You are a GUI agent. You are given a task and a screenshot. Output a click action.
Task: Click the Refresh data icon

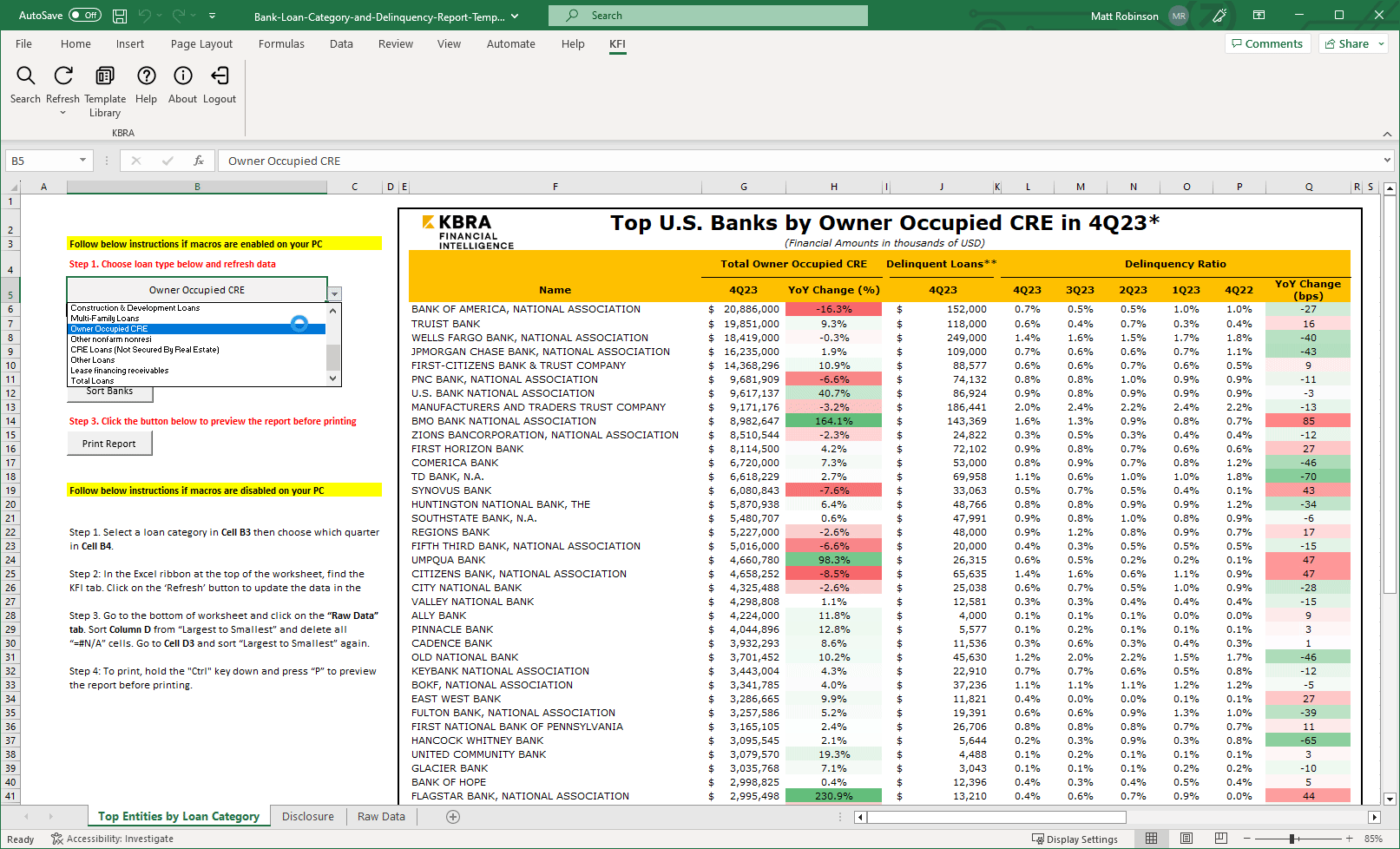62,76
